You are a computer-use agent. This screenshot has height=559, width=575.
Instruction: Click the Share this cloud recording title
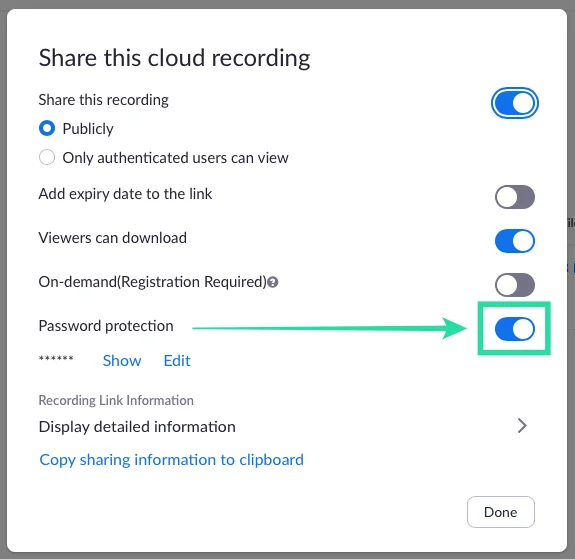tap(175, 58)
